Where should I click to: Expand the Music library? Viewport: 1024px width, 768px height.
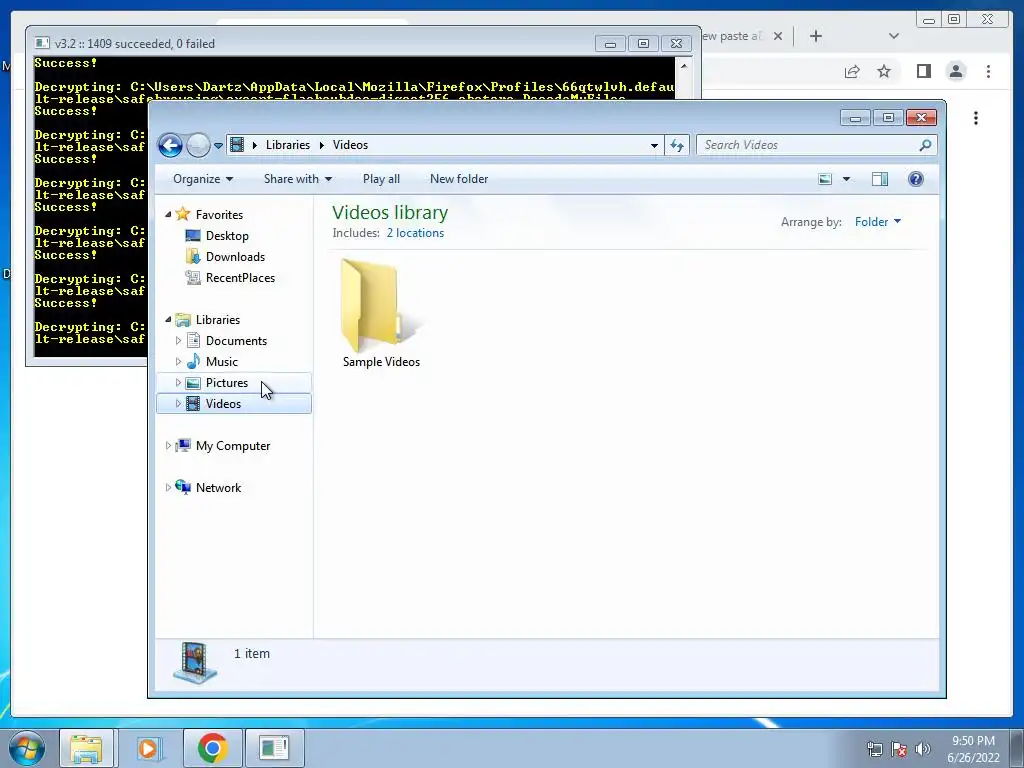coord(178,361)
